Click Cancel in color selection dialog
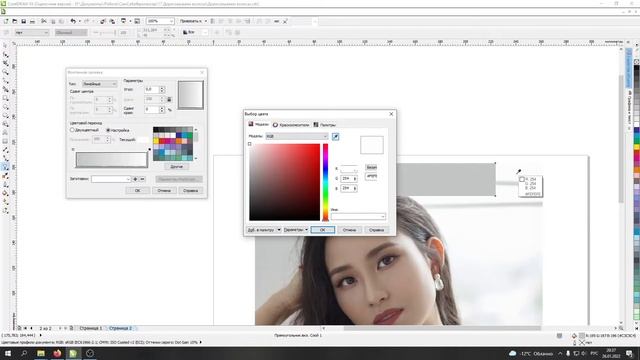640x360 pixels. (349, 230)
